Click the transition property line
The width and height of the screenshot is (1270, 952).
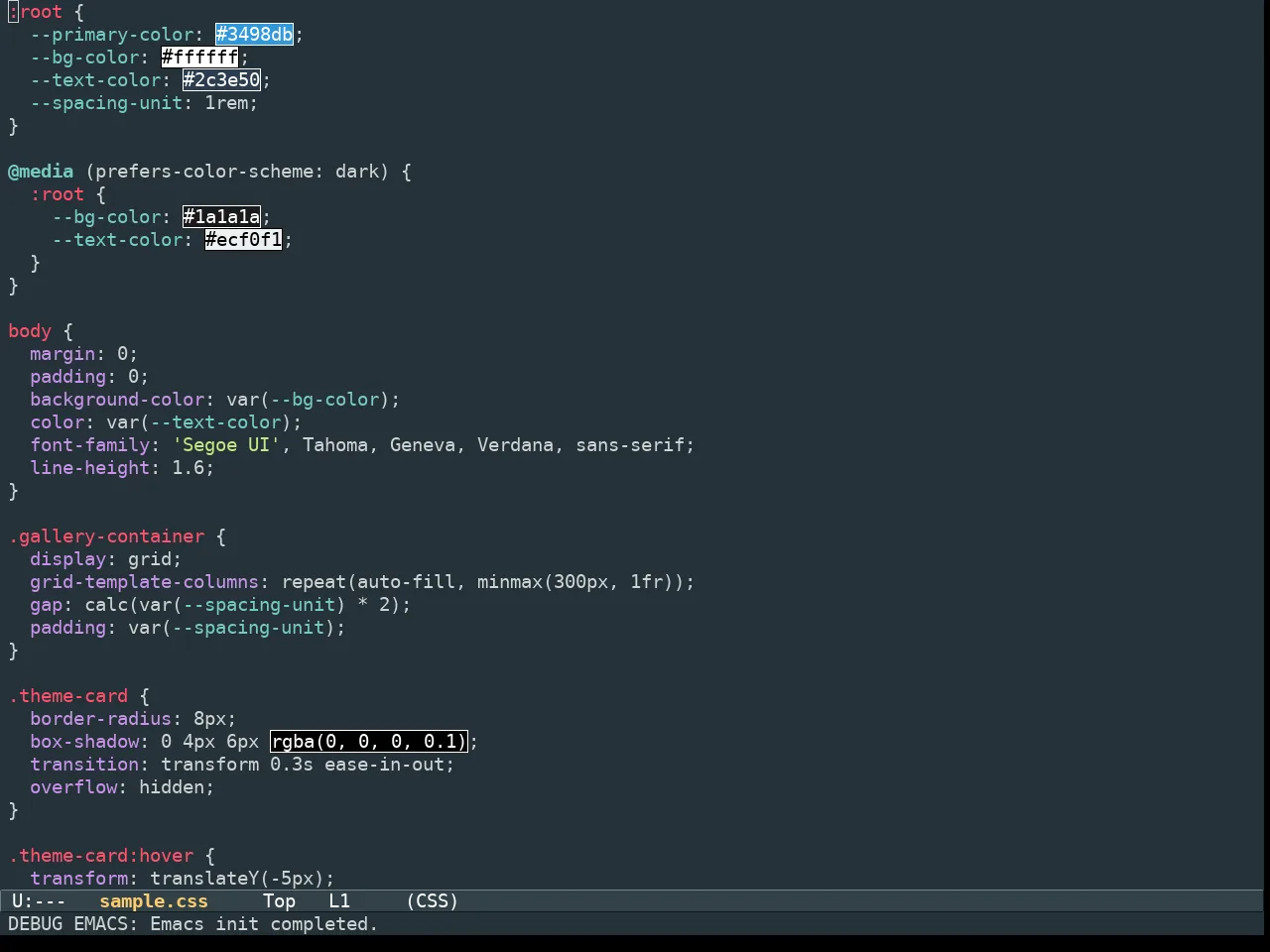coord(242,765)
